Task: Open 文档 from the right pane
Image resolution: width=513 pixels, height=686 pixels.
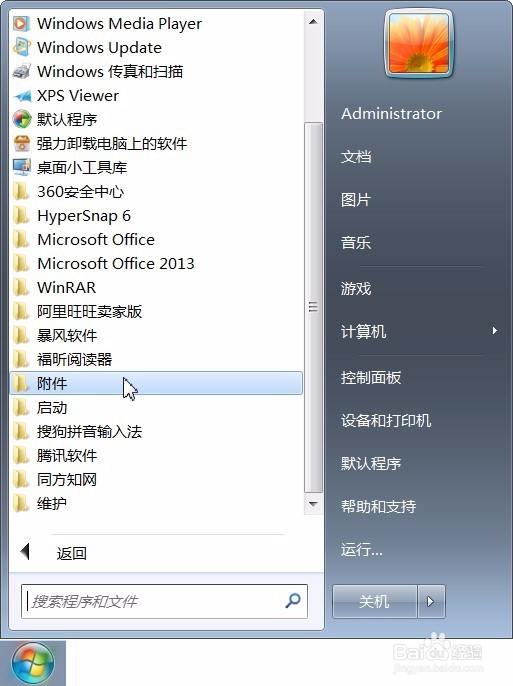Action: point(356,157)
